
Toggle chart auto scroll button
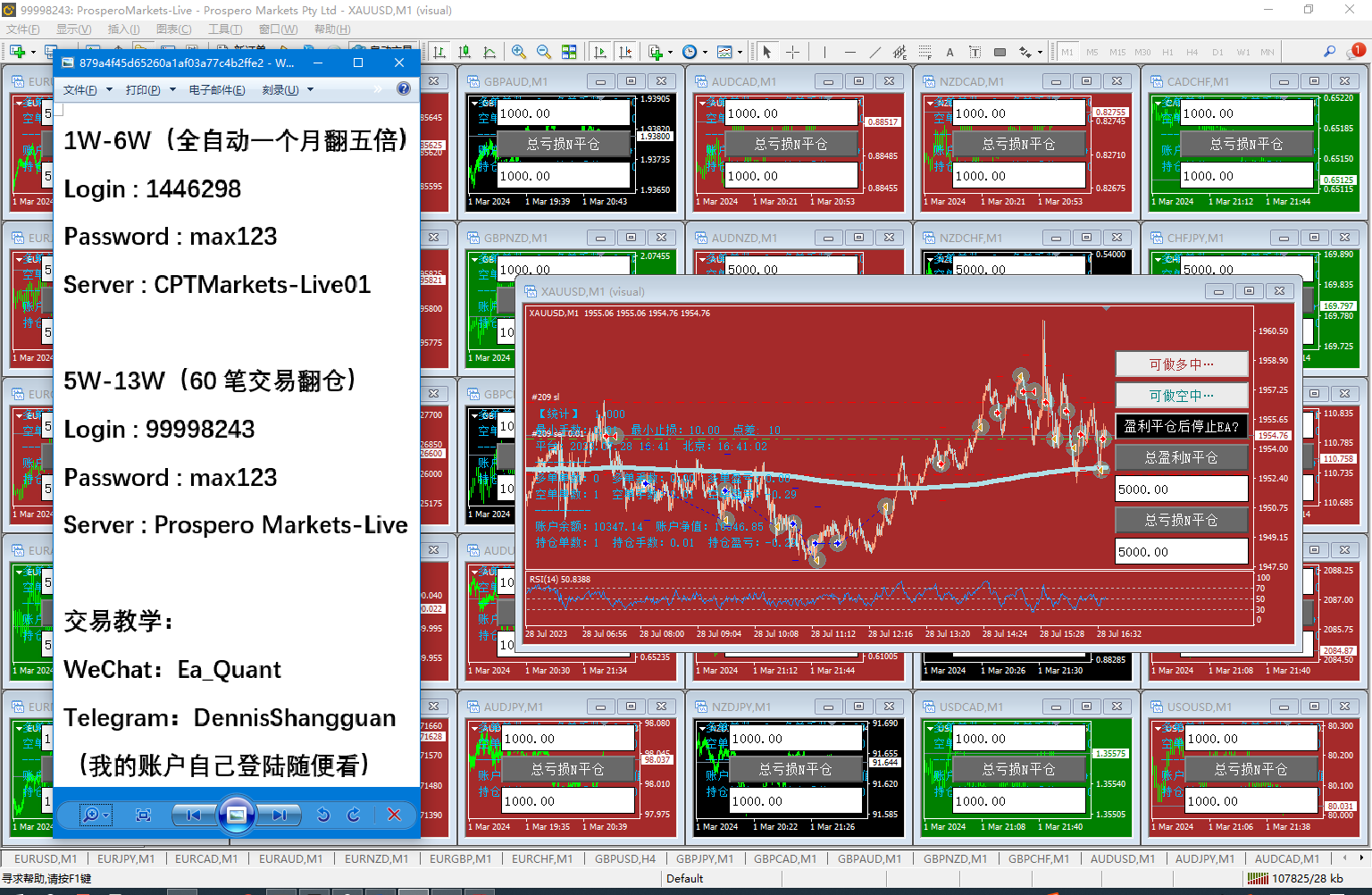tap(600, 52)
